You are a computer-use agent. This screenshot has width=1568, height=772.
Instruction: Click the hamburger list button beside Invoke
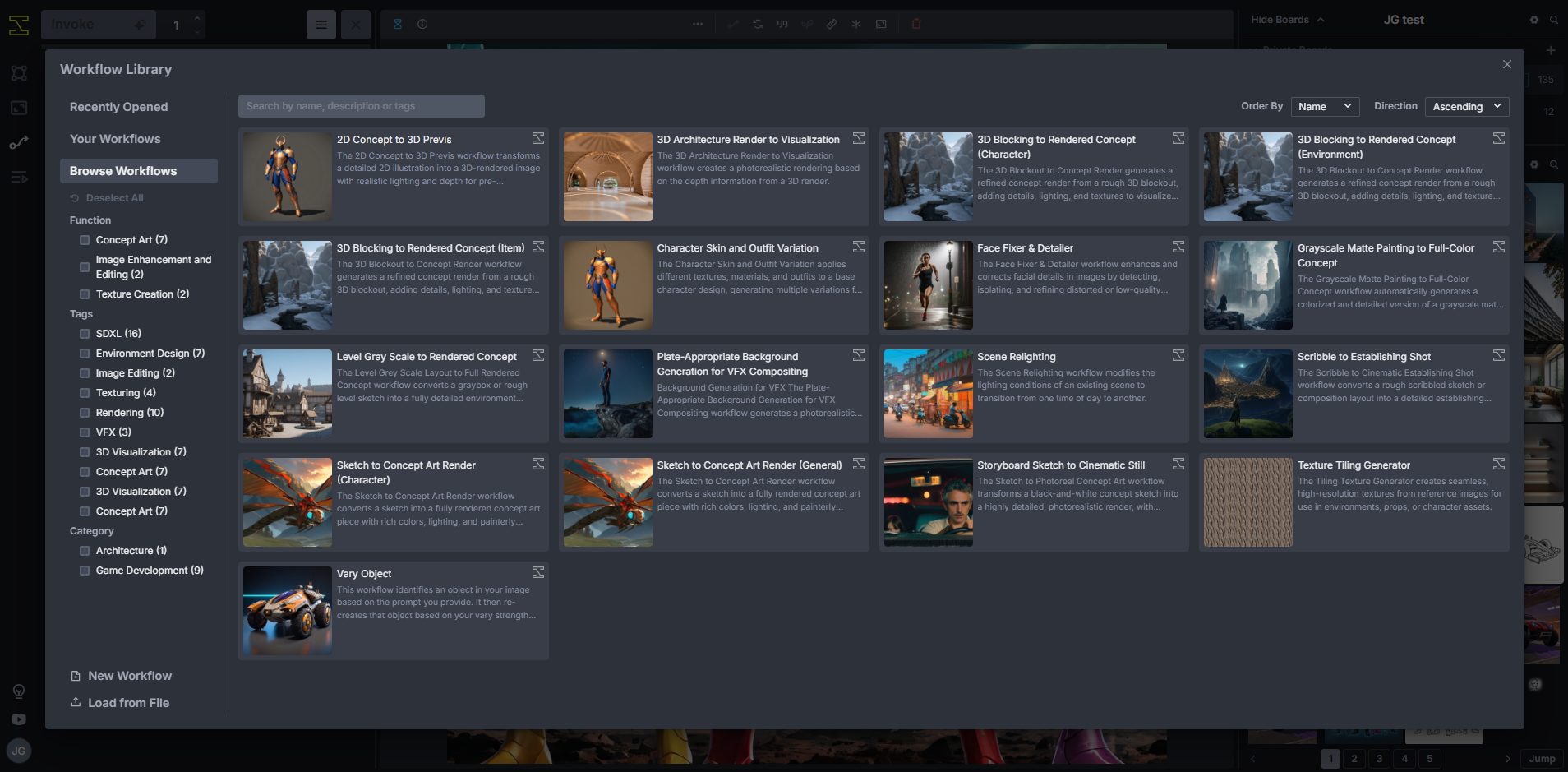coord(321,25)
